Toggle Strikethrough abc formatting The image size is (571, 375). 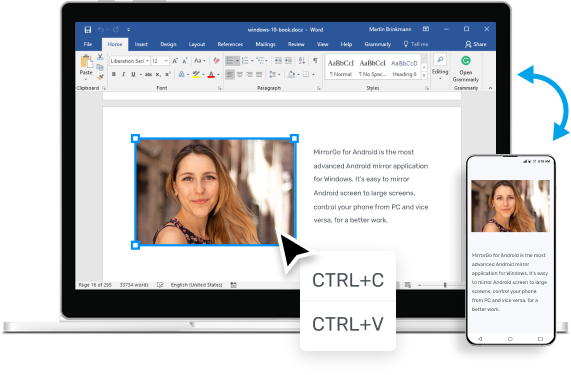(148, 74)
